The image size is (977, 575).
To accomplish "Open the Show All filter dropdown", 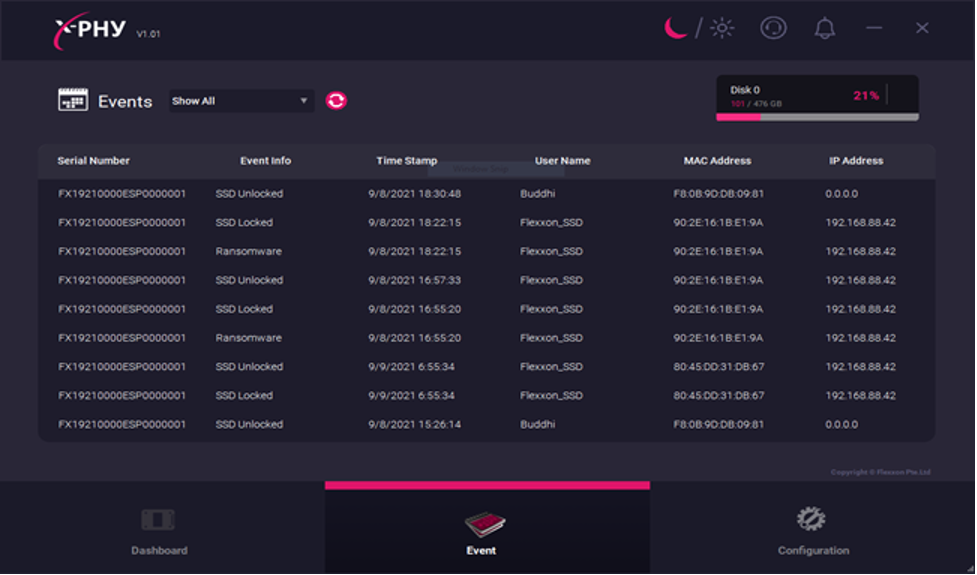I will (240, 101).
